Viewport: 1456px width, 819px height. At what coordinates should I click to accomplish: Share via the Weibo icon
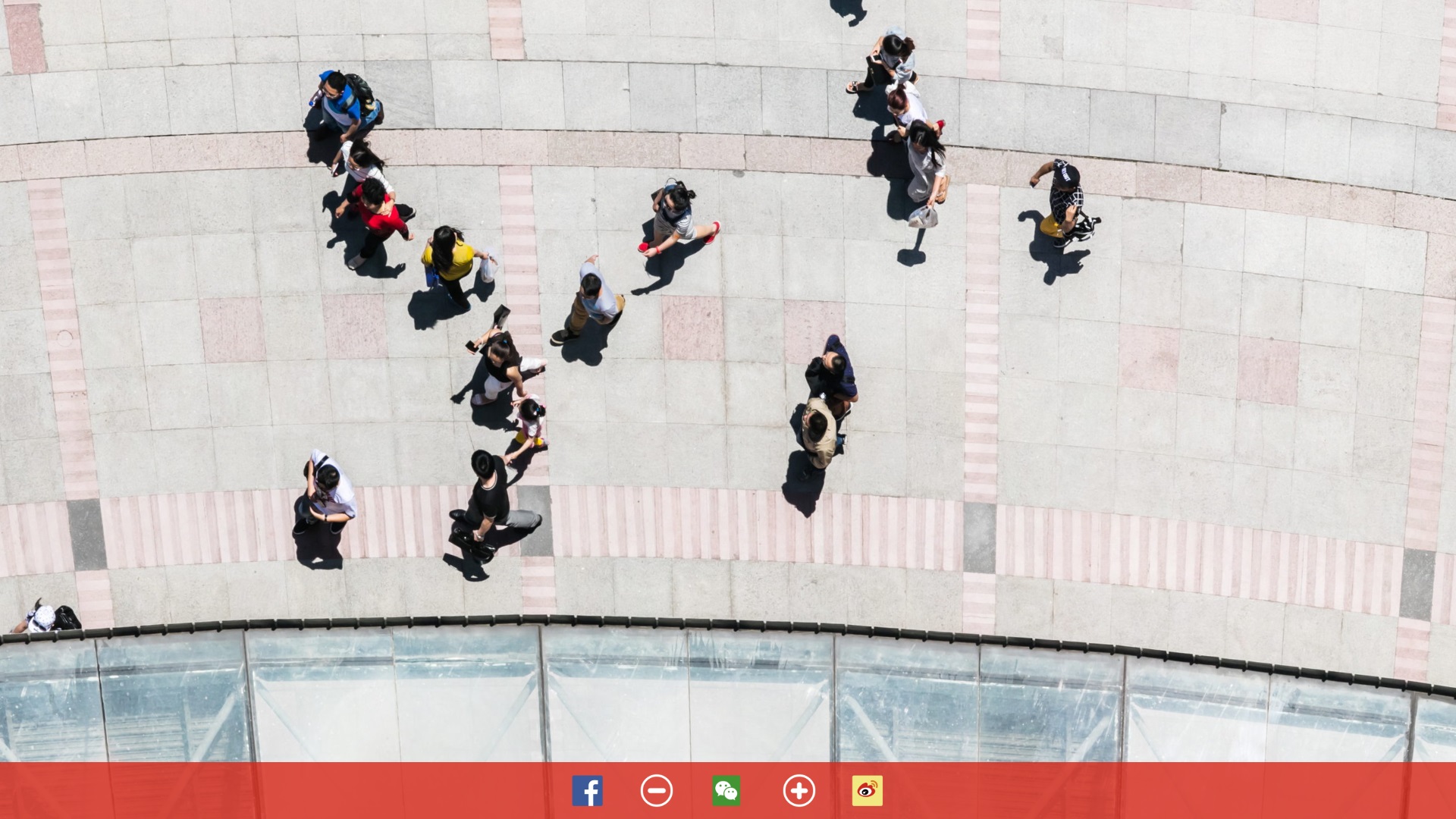[x=867, y=791]
